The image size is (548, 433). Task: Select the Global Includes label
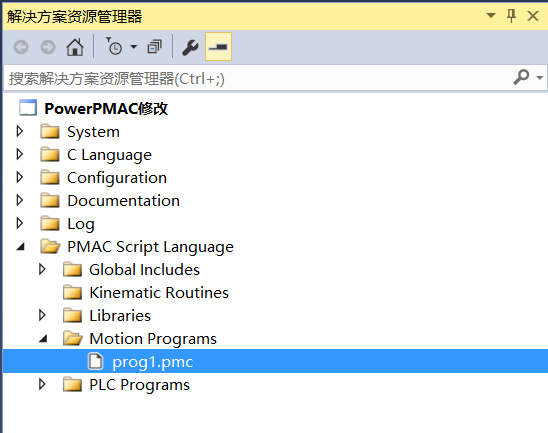[144, 270]
